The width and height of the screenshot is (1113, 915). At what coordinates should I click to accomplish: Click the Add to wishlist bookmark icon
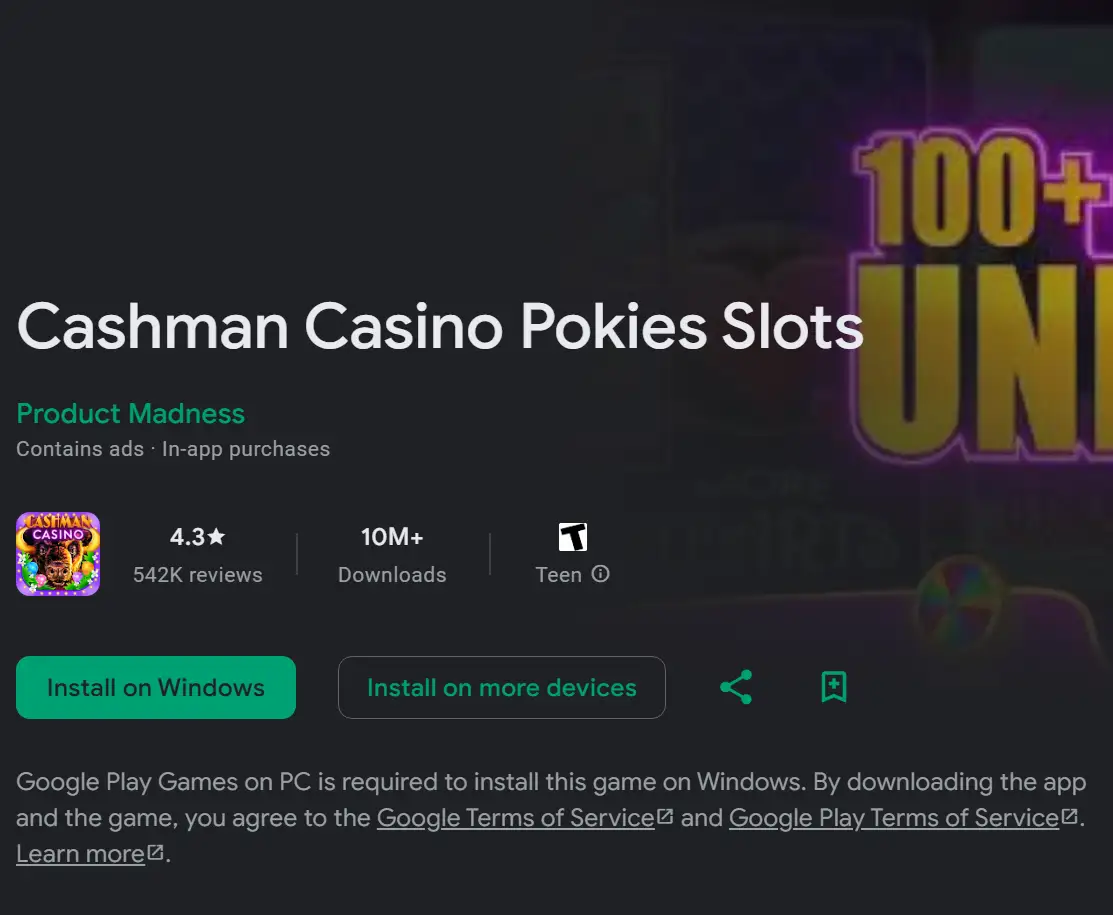(834, 687)
